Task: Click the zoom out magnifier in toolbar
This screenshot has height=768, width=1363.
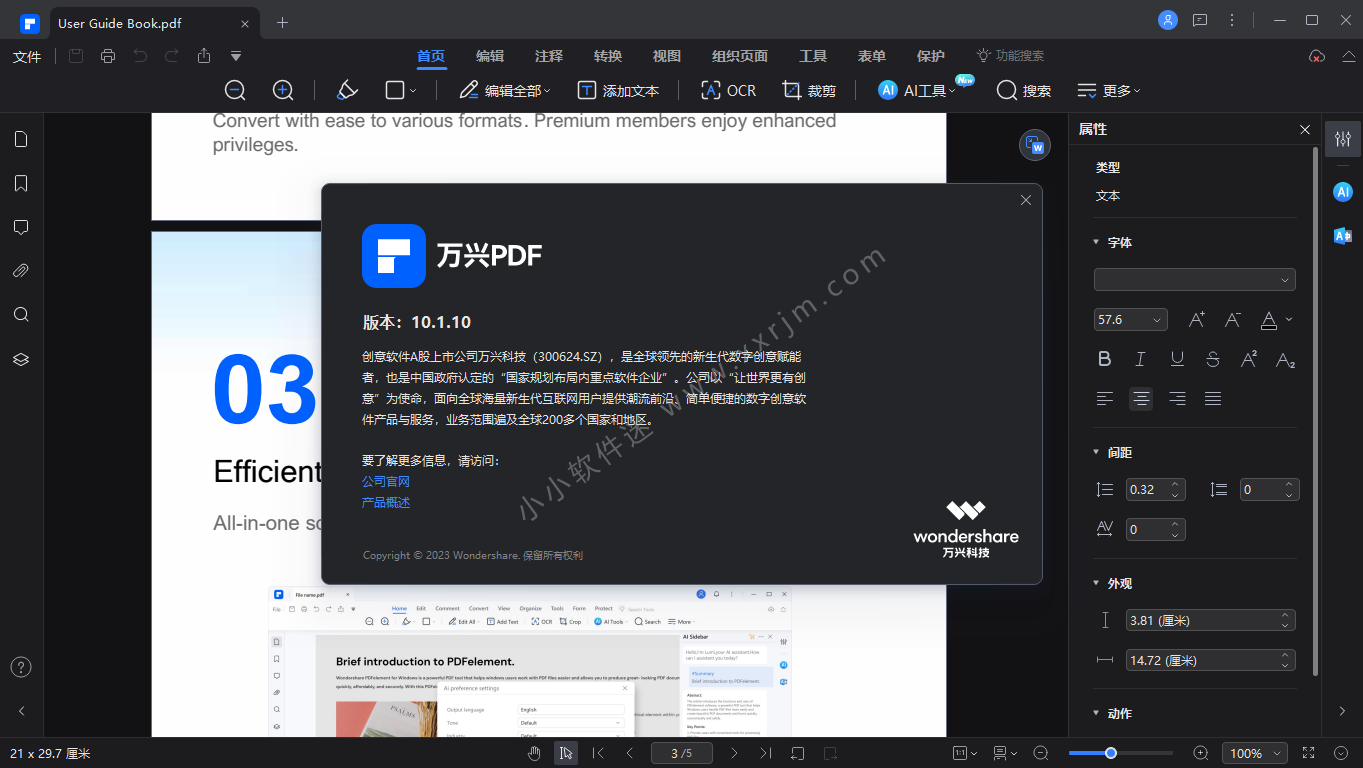Action: tap(235, 90)
